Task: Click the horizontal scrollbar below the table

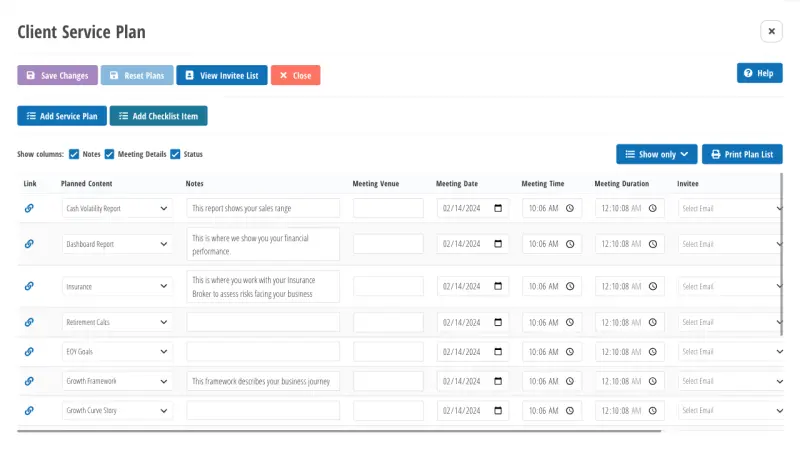Action: (x=340, y=431)
